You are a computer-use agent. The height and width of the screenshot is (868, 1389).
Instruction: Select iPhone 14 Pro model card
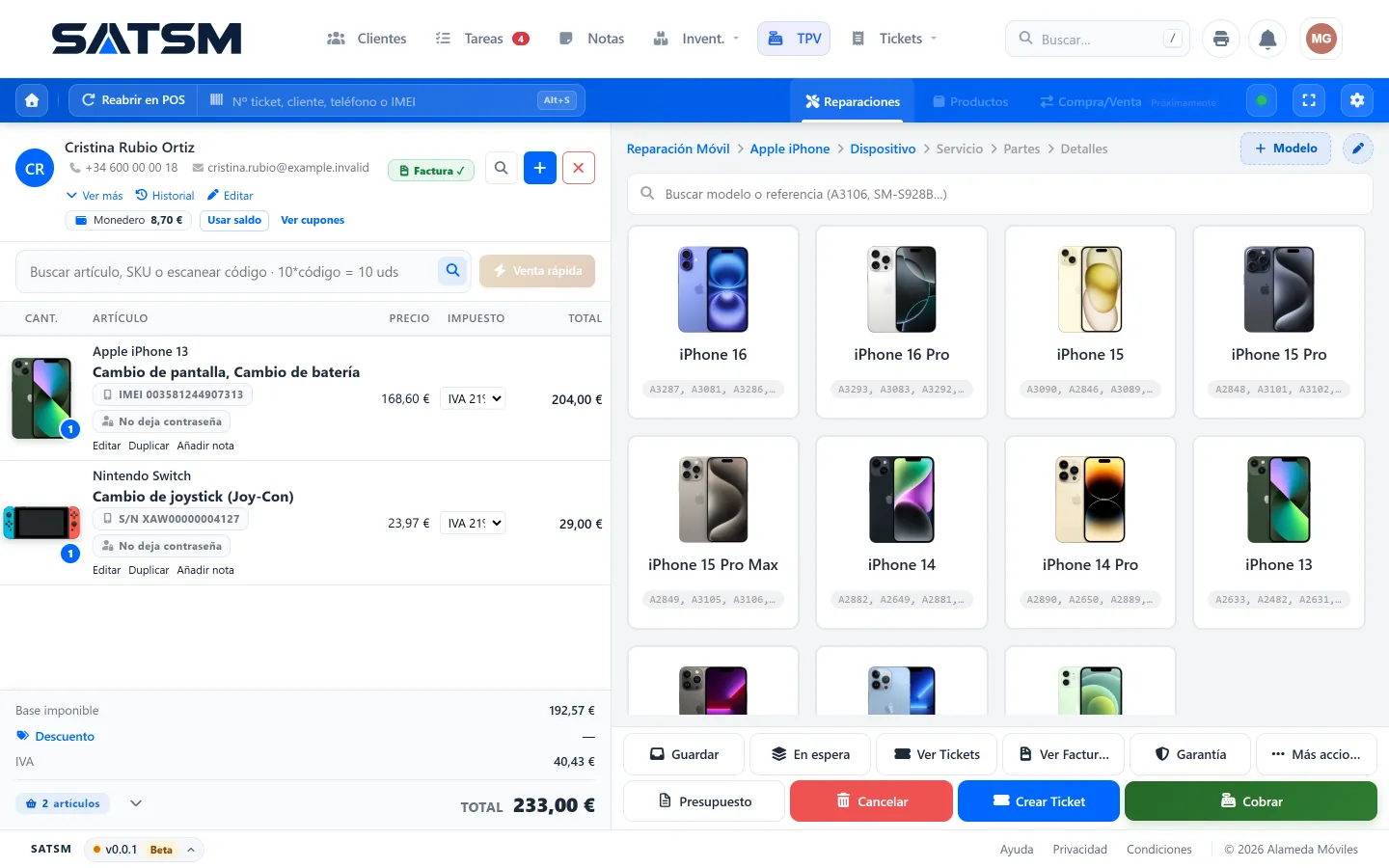click(1090, 532)
